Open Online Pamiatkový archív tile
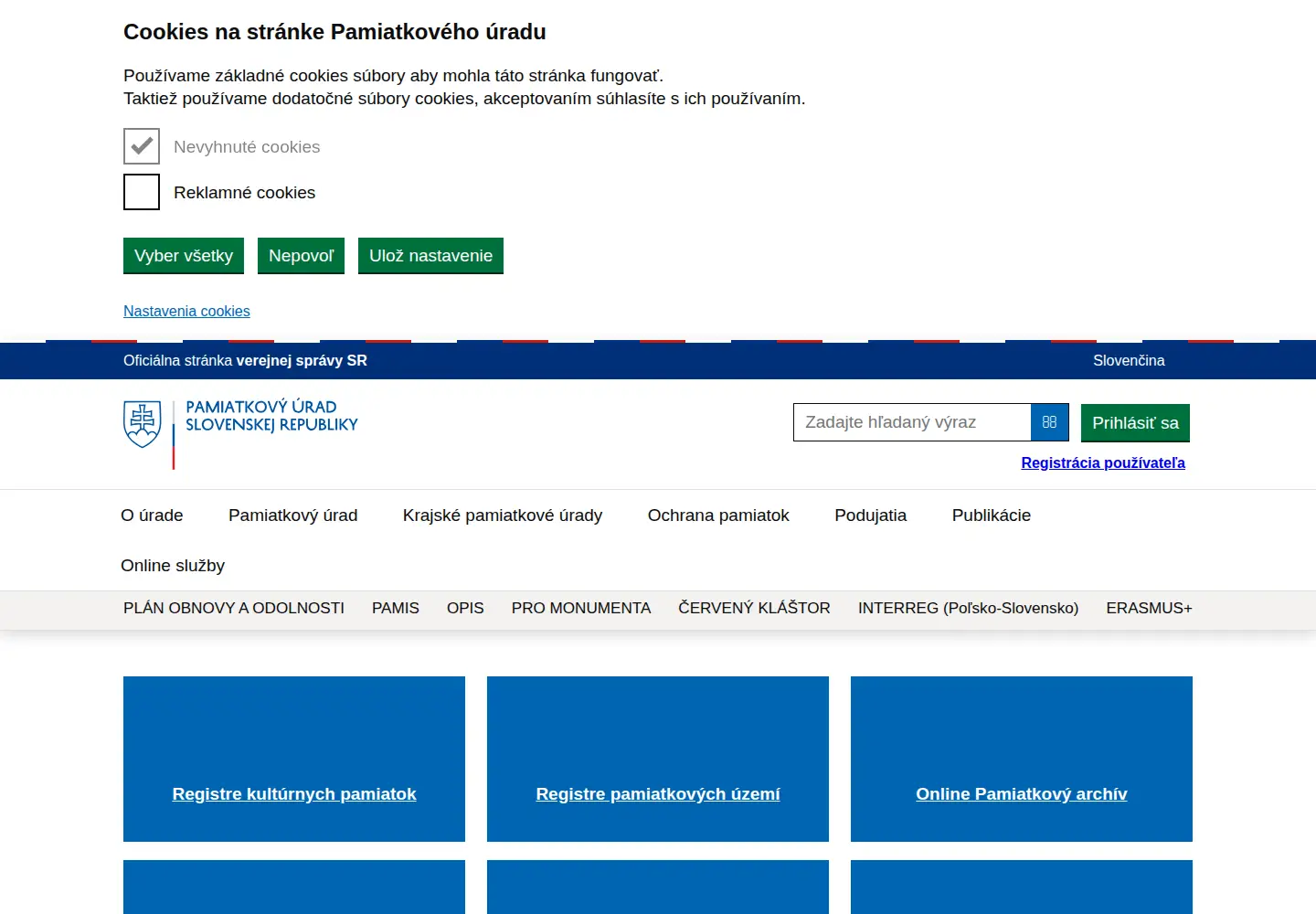The height and width of the screenshot is (914, 1316). [x=1022, y=759]
